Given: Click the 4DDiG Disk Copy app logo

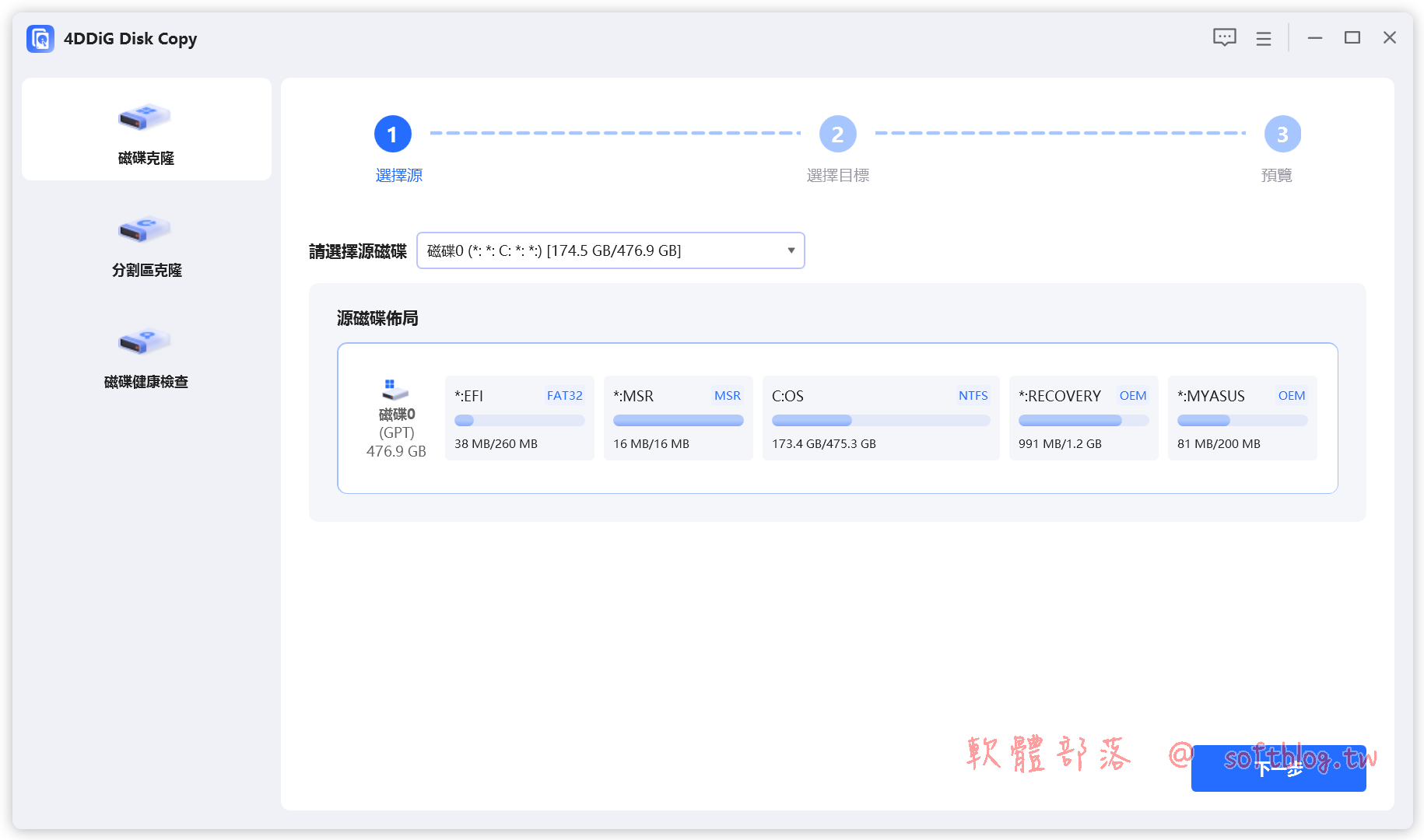Looking at the screenshot, I should point(40,38).
